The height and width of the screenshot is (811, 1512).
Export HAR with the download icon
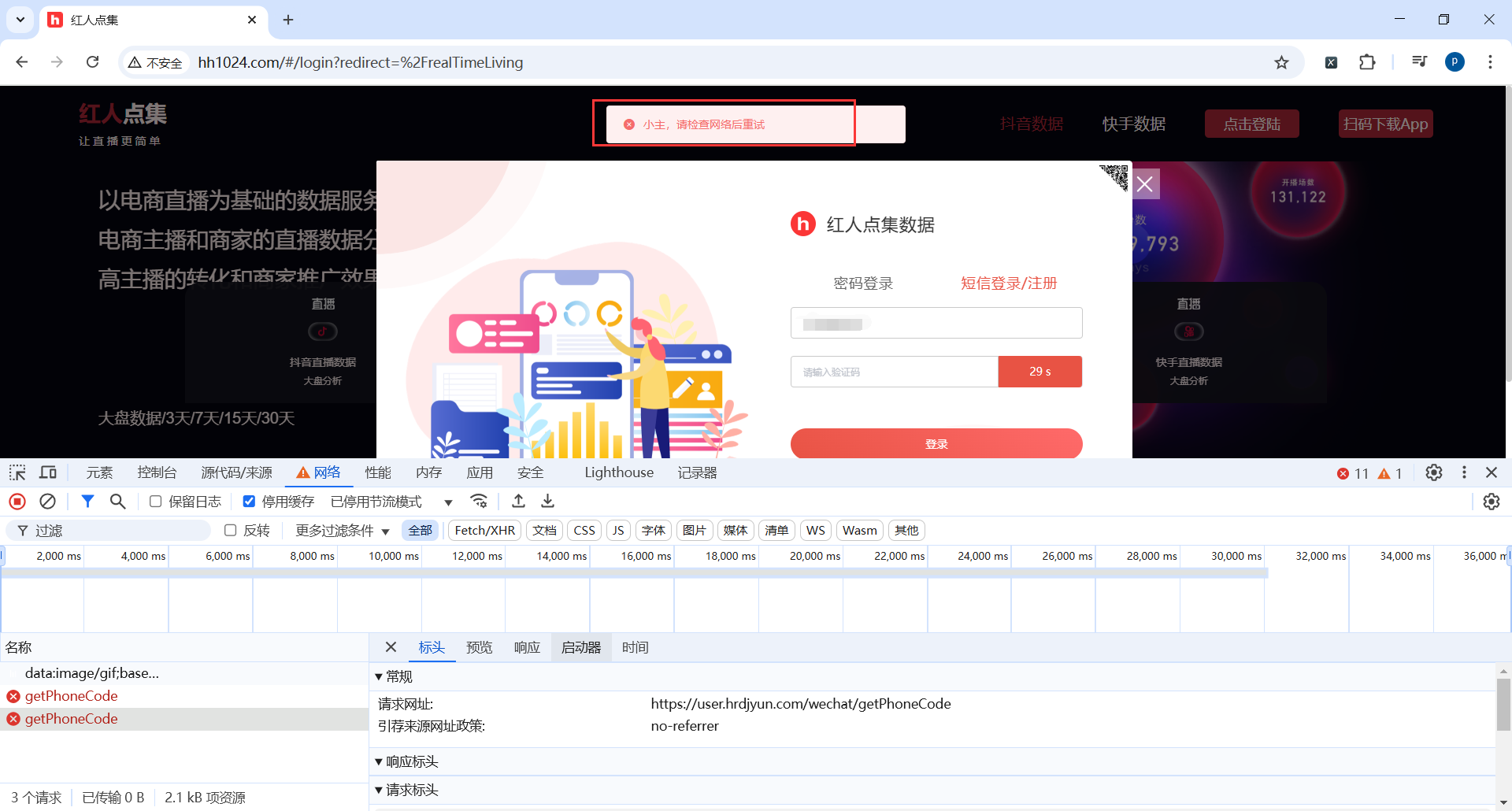tap(548, 502)
